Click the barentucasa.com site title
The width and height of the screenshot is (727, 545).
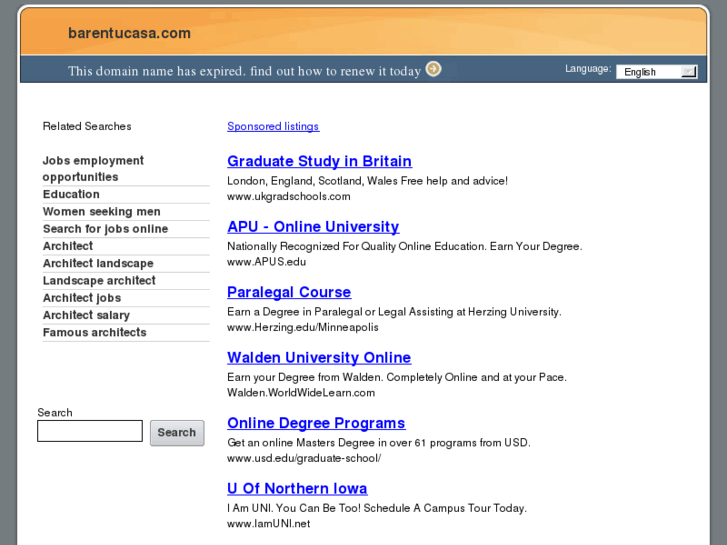coord(129,33)
